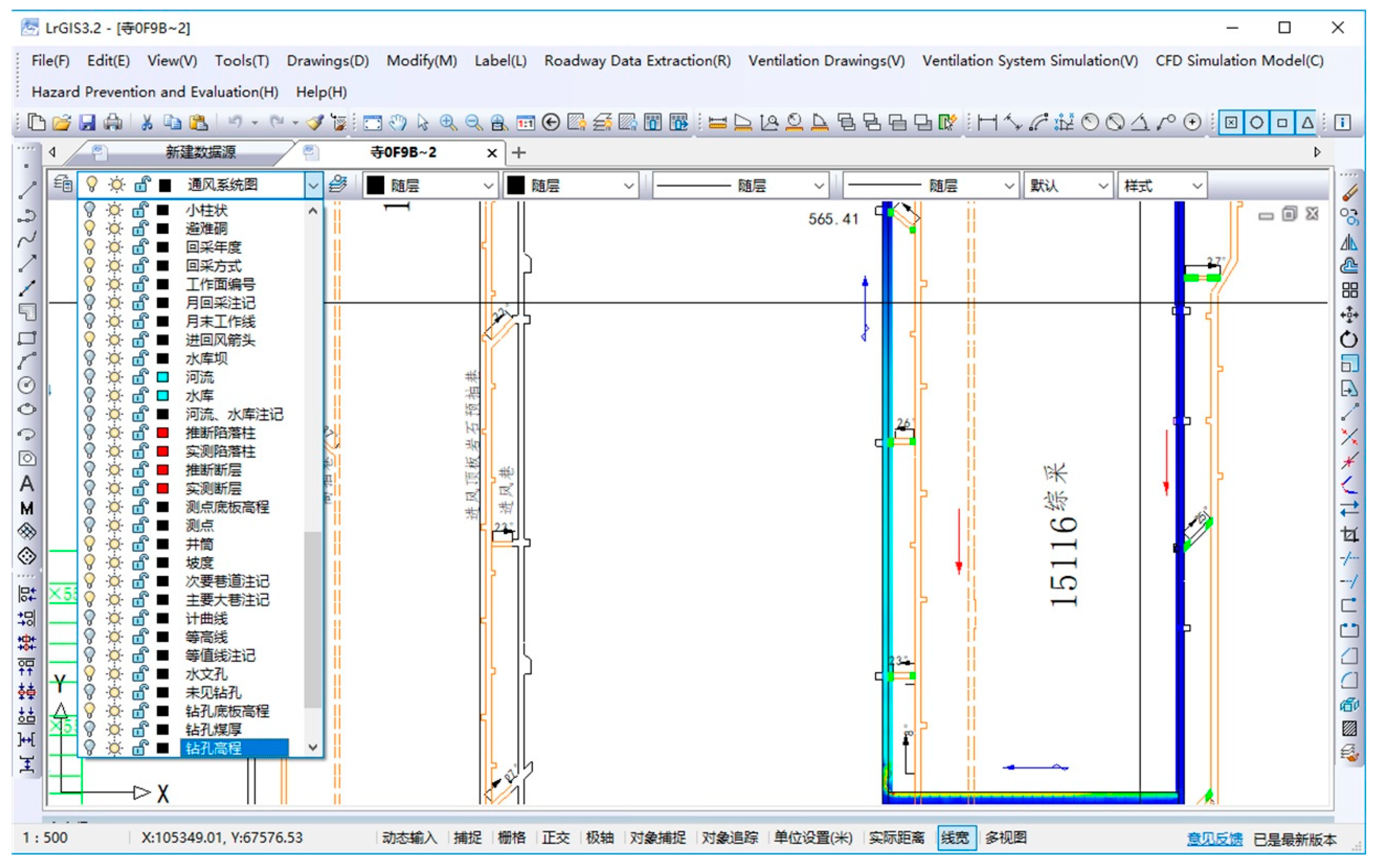Switch to the 新建数据源 tab
This screenshot has width=1375, height=868.
[201, 152]
